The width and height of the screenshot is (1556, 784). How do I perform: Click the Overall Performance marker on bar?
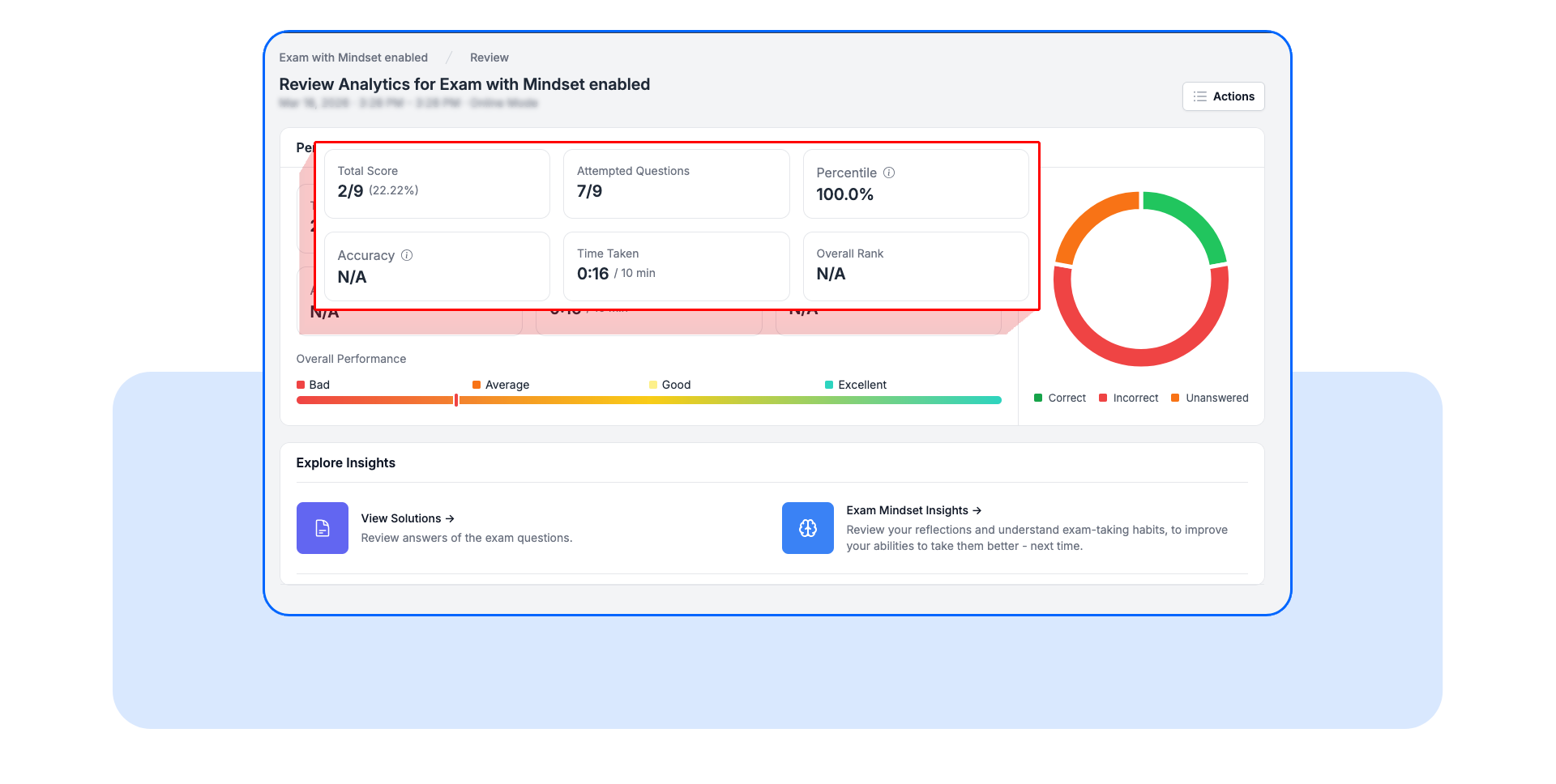pos(456,400)
